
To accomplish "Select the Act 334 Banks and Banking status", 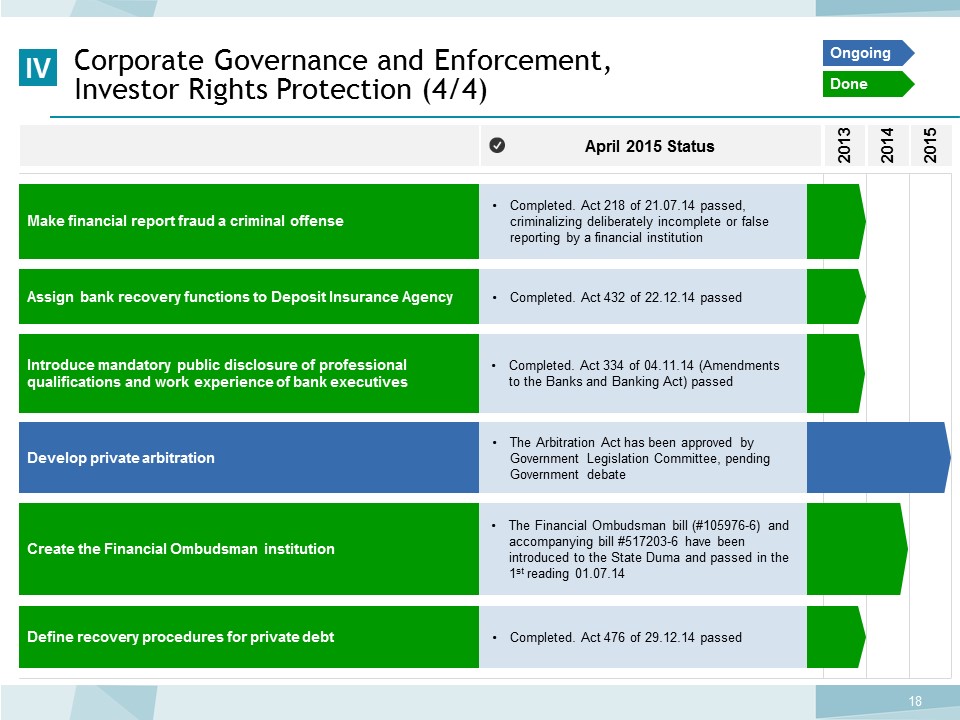I will [x=643, y=373].
